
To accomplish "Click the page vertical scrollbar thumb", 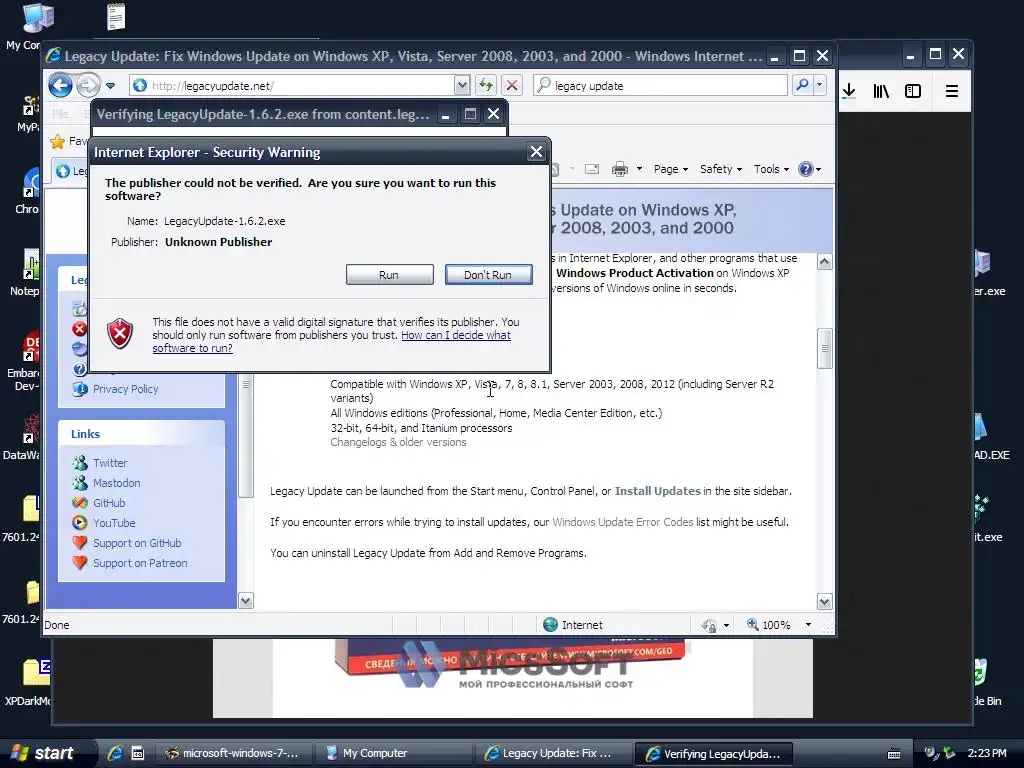I will [825, 348].
